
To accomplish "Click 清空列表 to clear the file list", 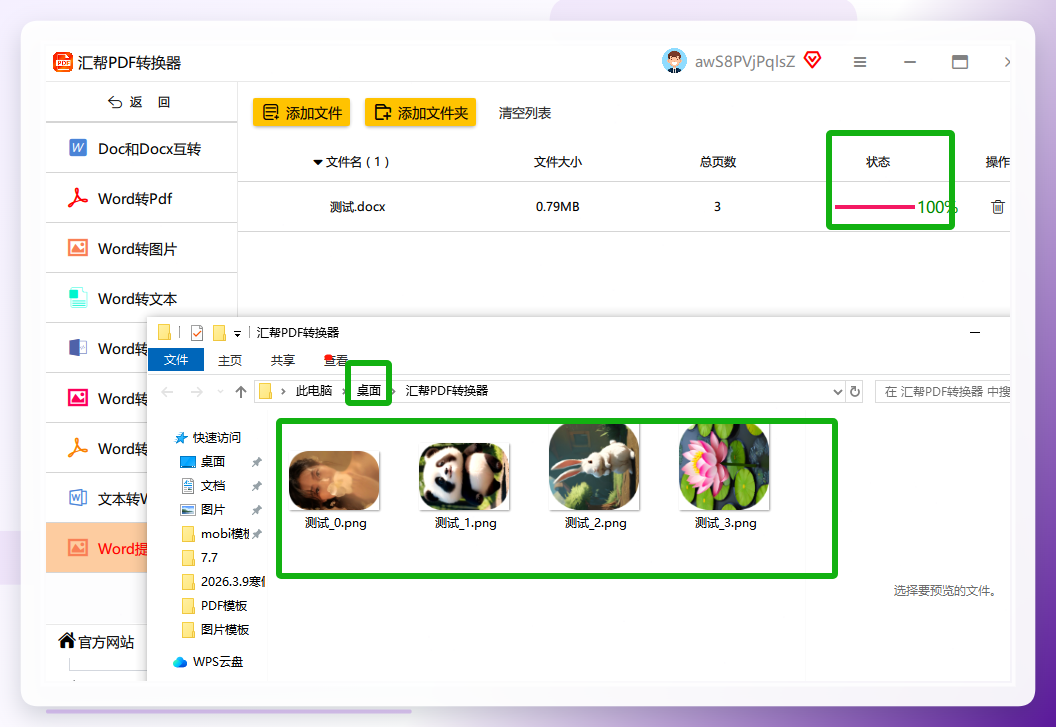I will 525,113.
